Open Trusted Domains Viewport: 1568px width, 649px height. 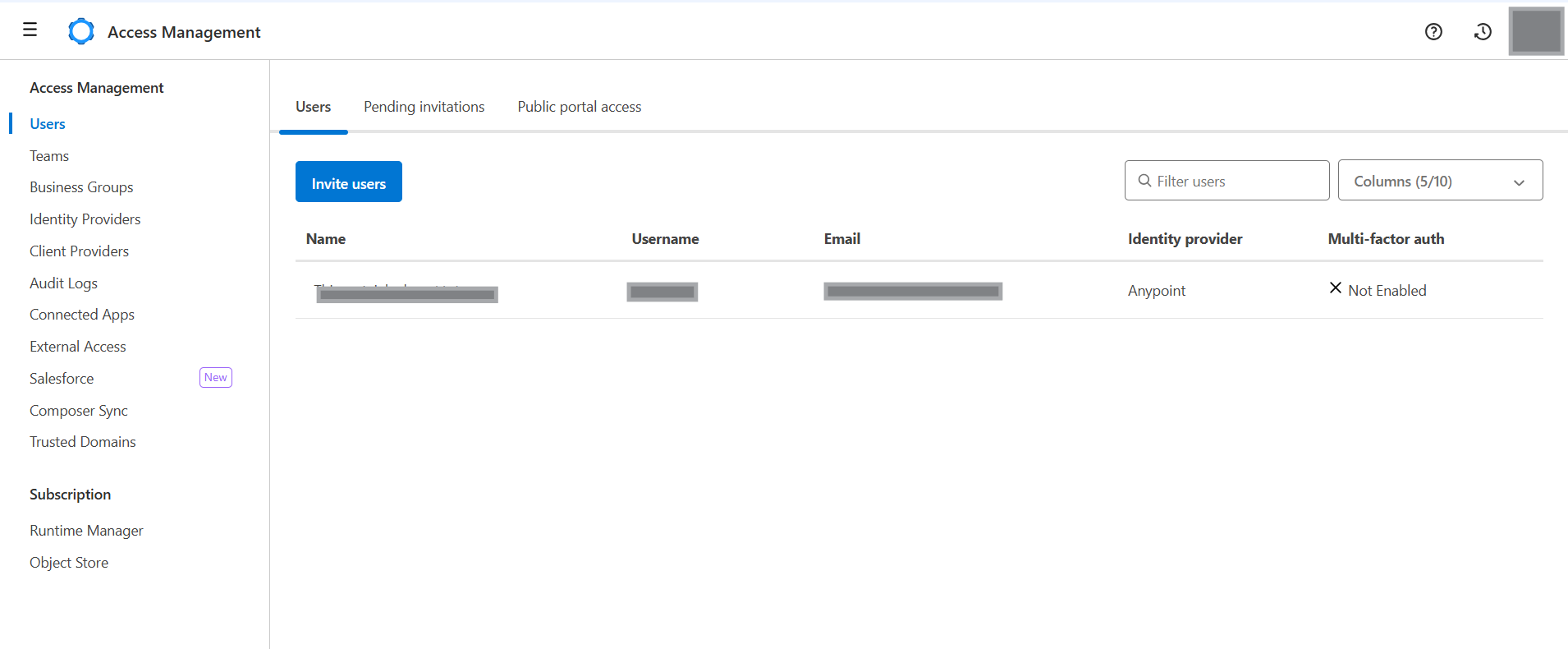[83, 442]
